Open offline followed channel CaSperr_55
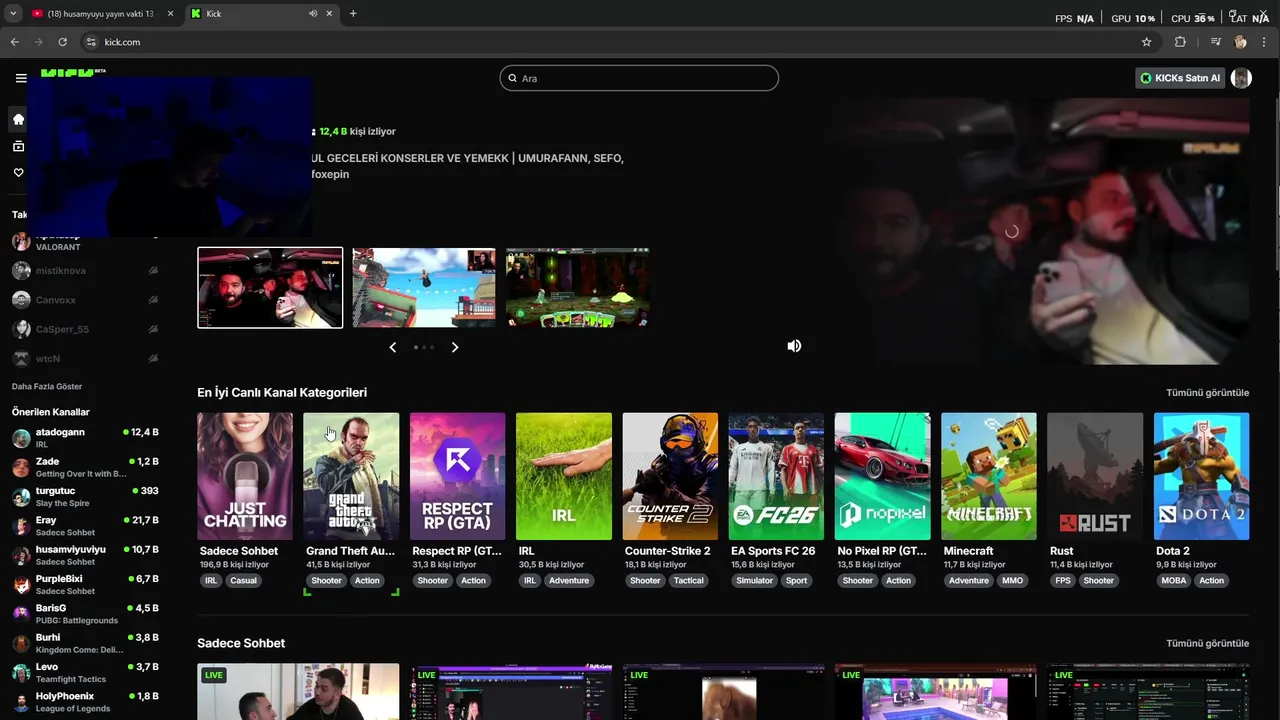This screenshot has height=720, width=1280. point(85,329)
